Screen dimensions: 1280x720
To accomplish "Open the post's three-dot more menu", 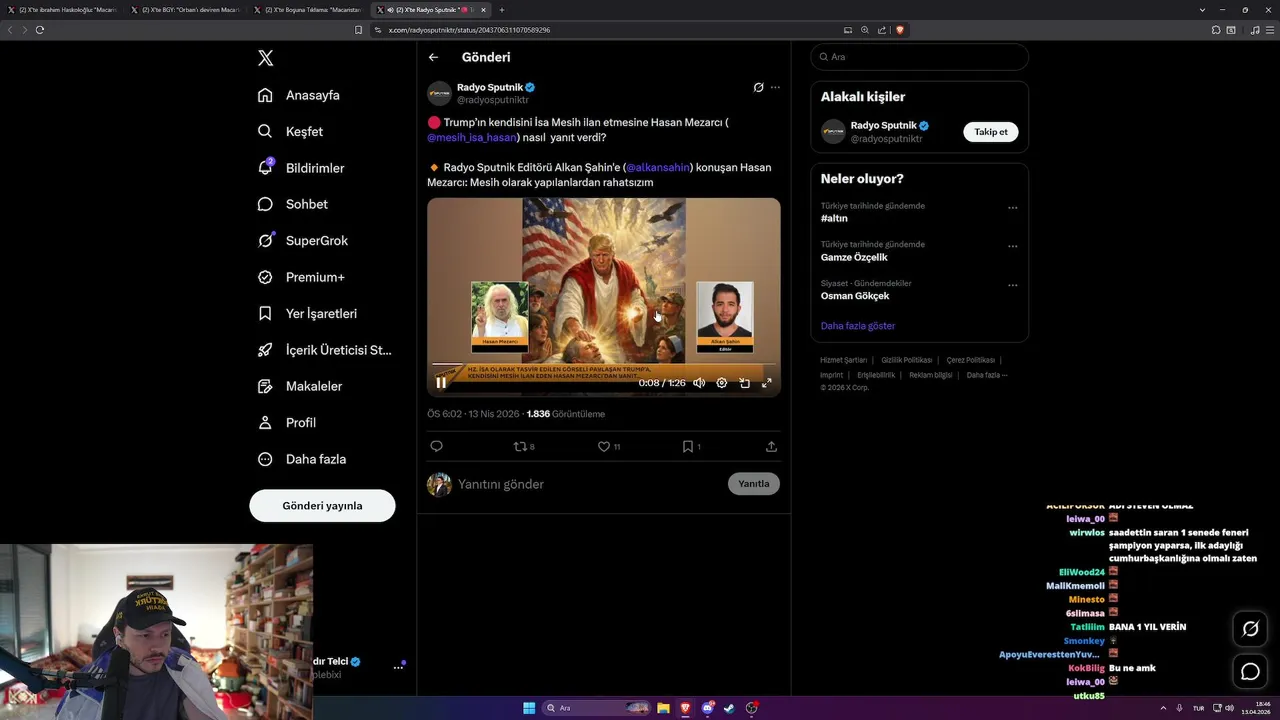I will (x=775, y=88).
